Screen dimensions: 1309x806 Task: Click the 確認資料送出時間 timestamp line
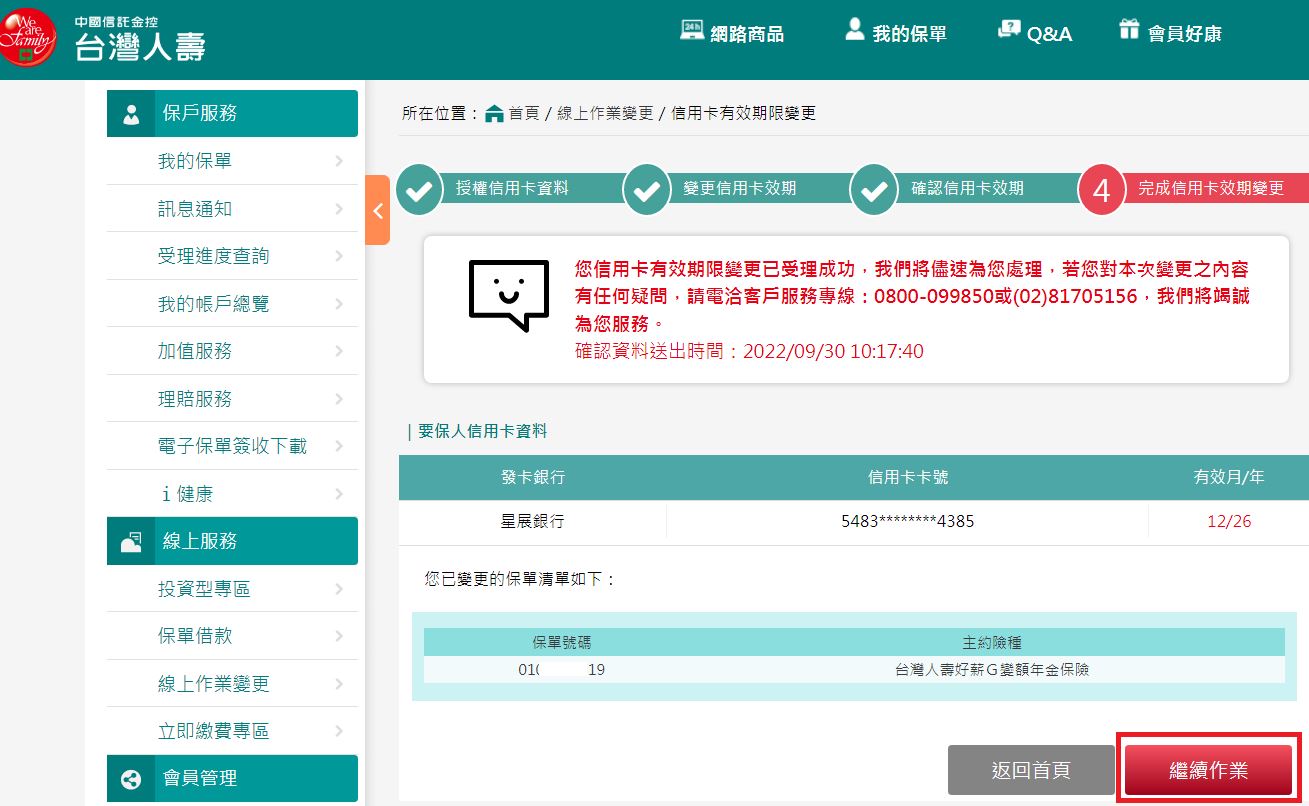coord(749,351)
